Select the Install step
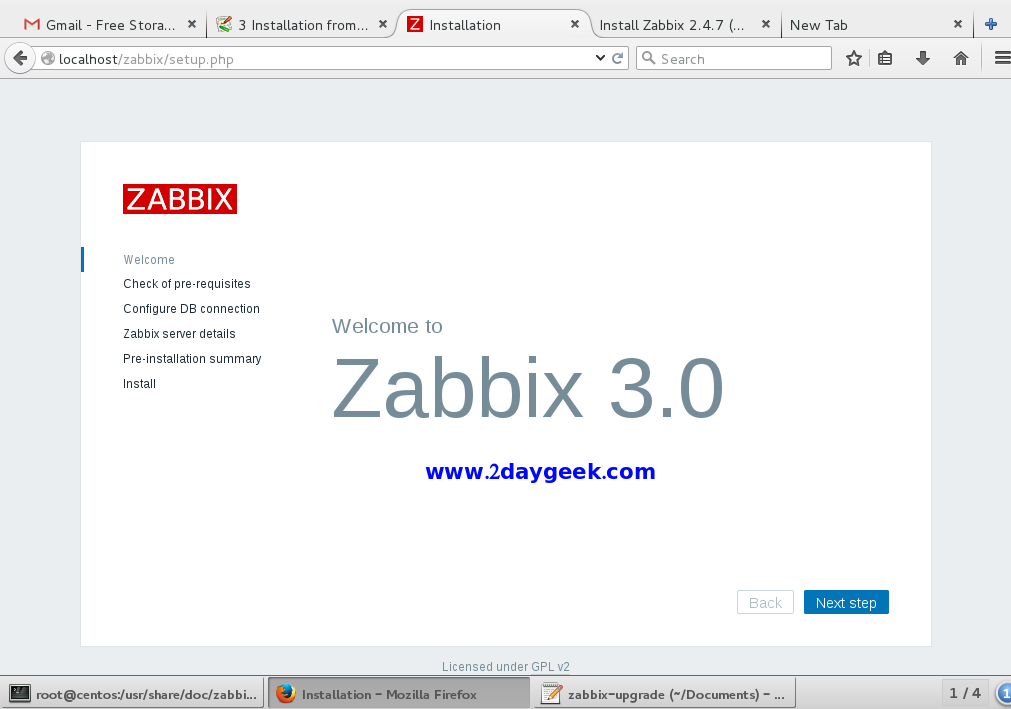Viewport: 1011px width, 709px height. [139, 384]
